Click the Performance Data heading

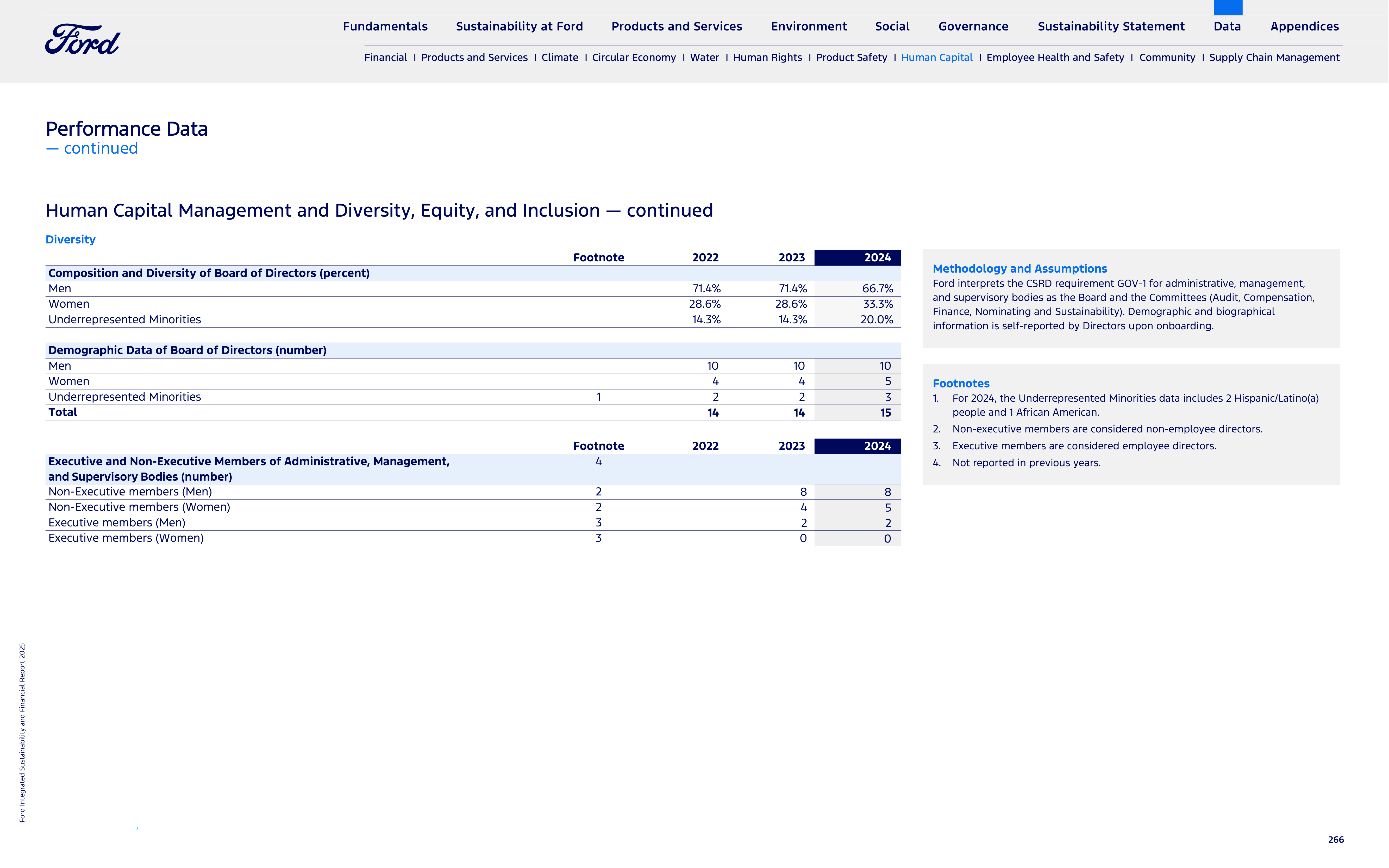coord(126,129)
